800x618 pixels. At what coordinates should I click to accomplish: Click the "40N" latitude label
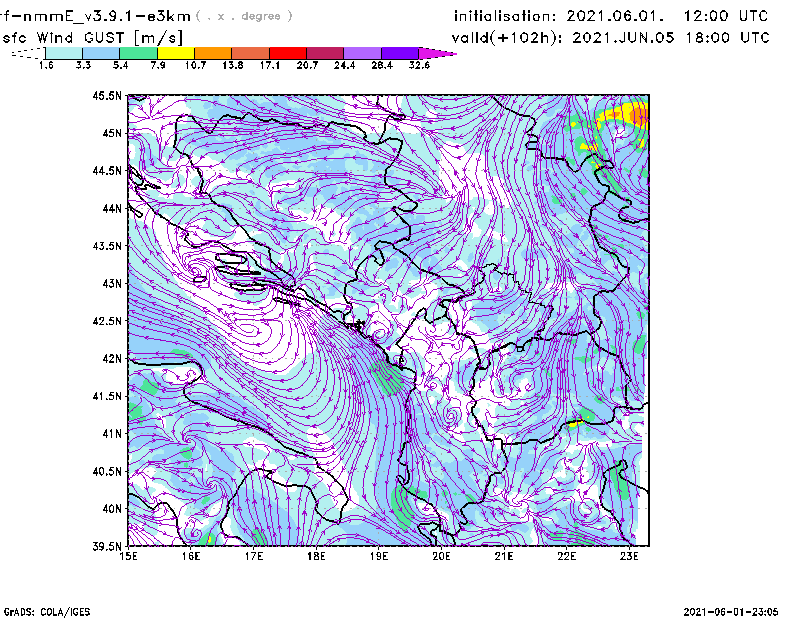112,509
